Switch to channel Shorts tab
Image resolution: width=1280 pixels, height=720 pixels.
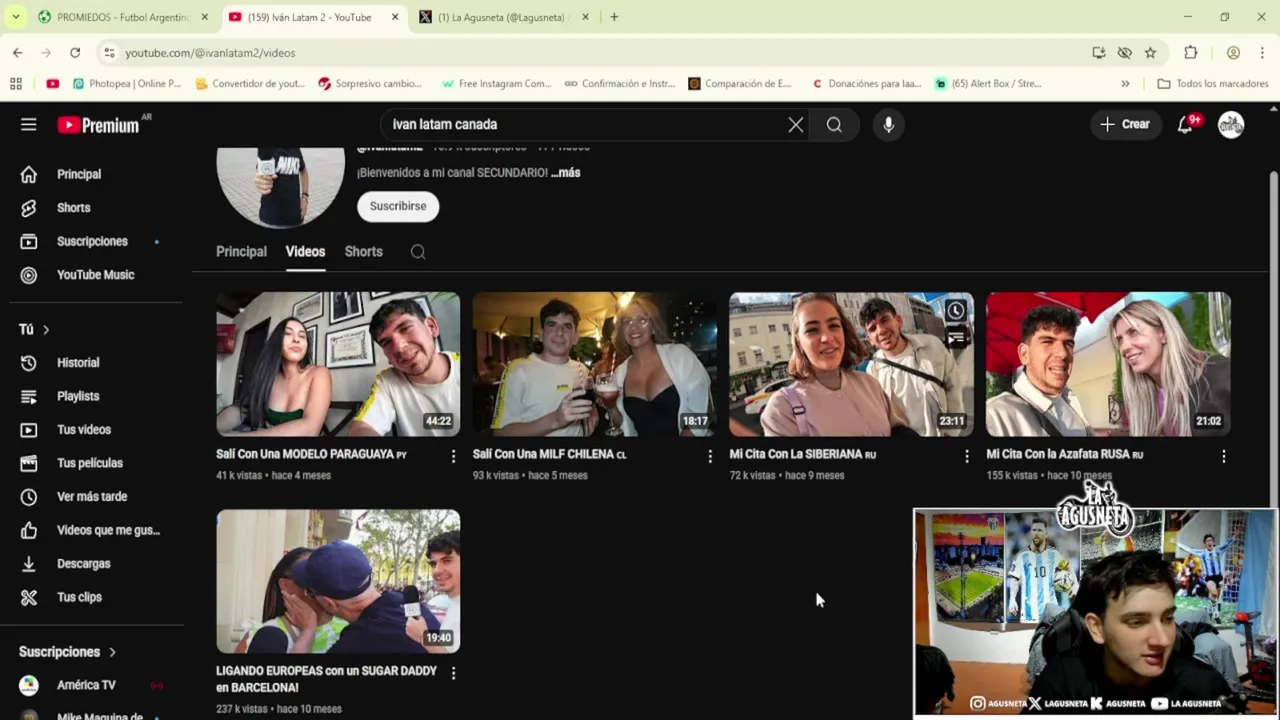(x=363, y=251)
